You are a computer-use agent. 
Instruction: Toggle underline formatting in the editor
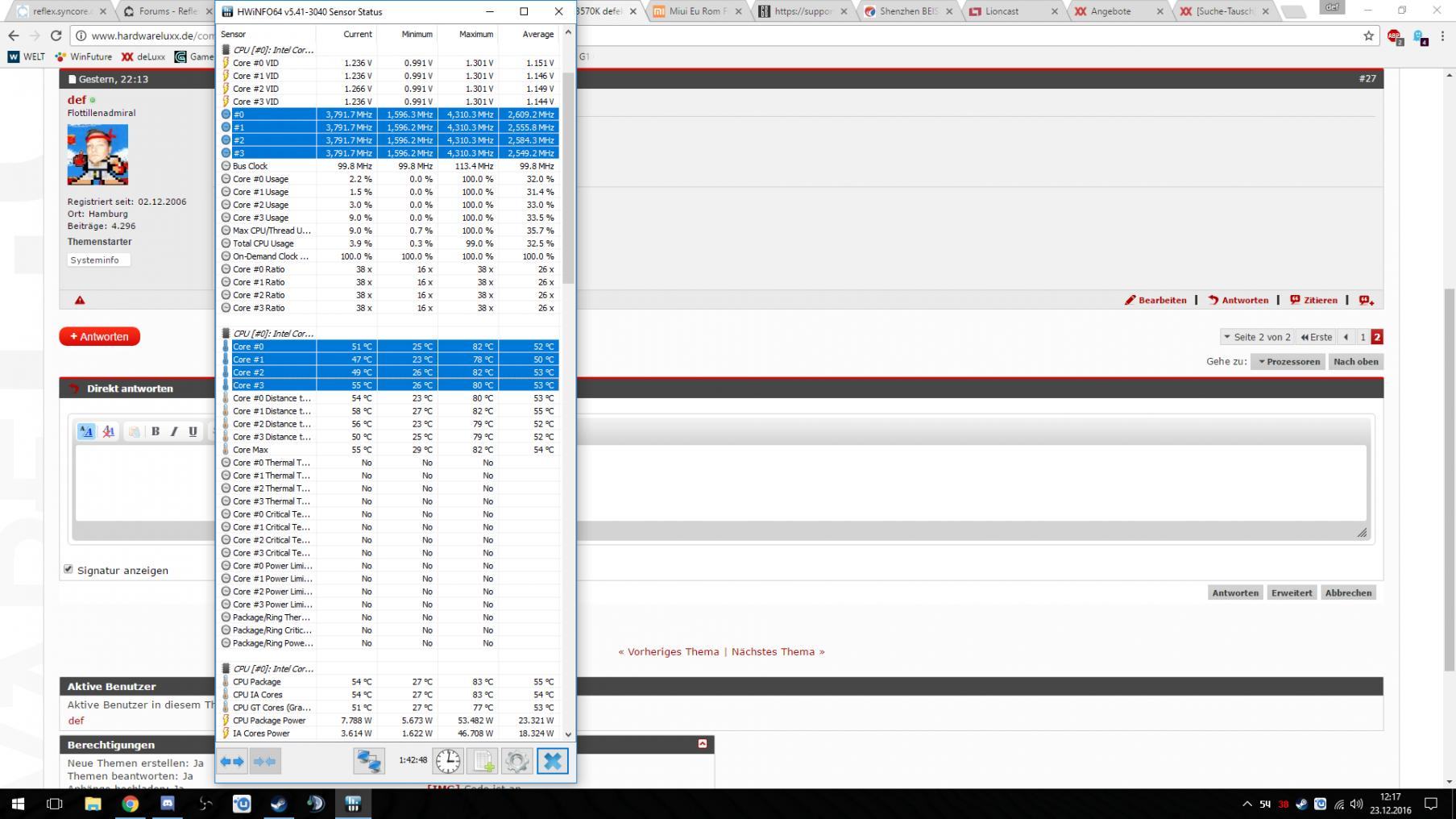[193, 431]
